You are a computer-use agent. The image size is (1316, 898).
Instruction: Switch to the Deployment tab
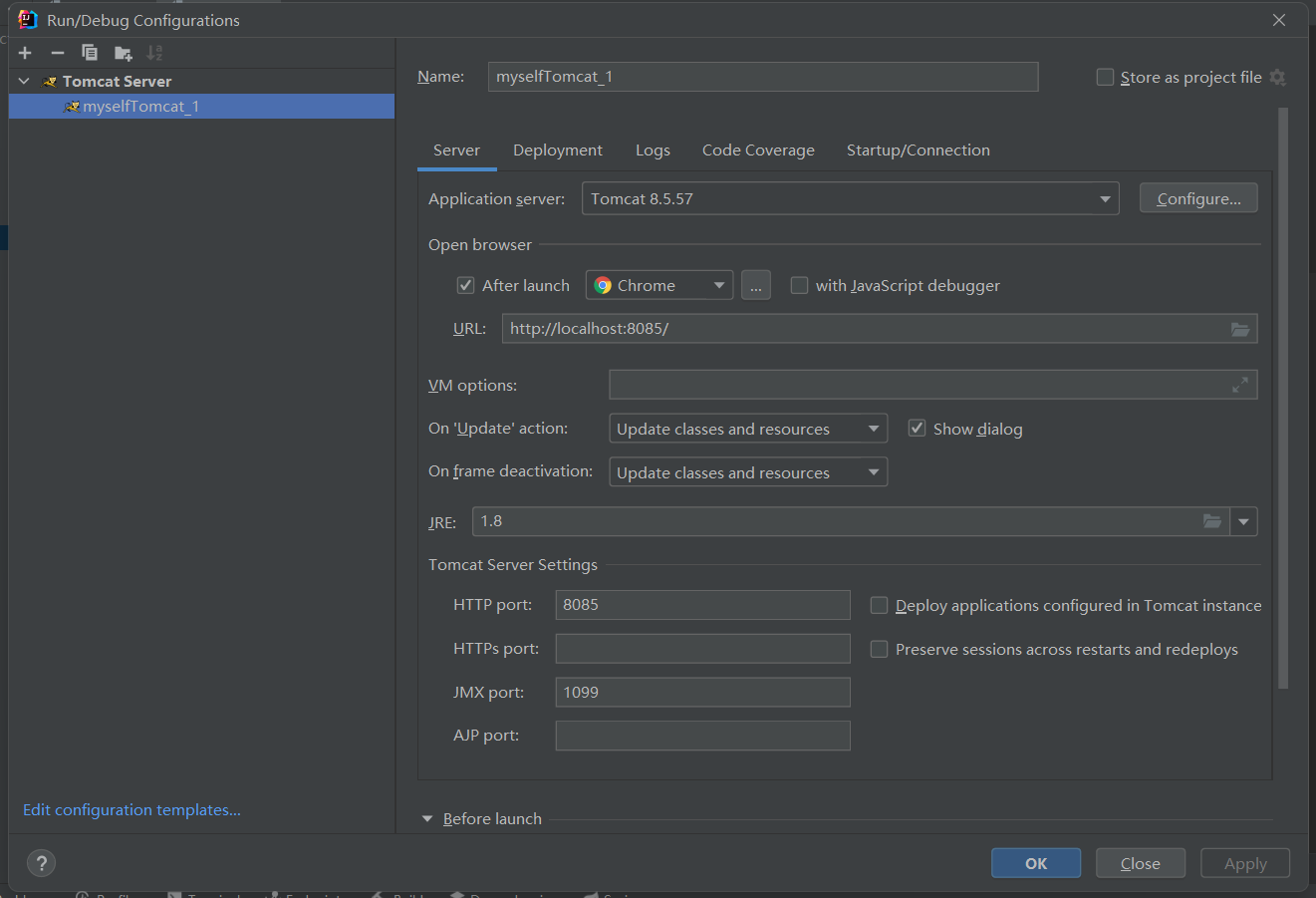(x=558, y=150)
